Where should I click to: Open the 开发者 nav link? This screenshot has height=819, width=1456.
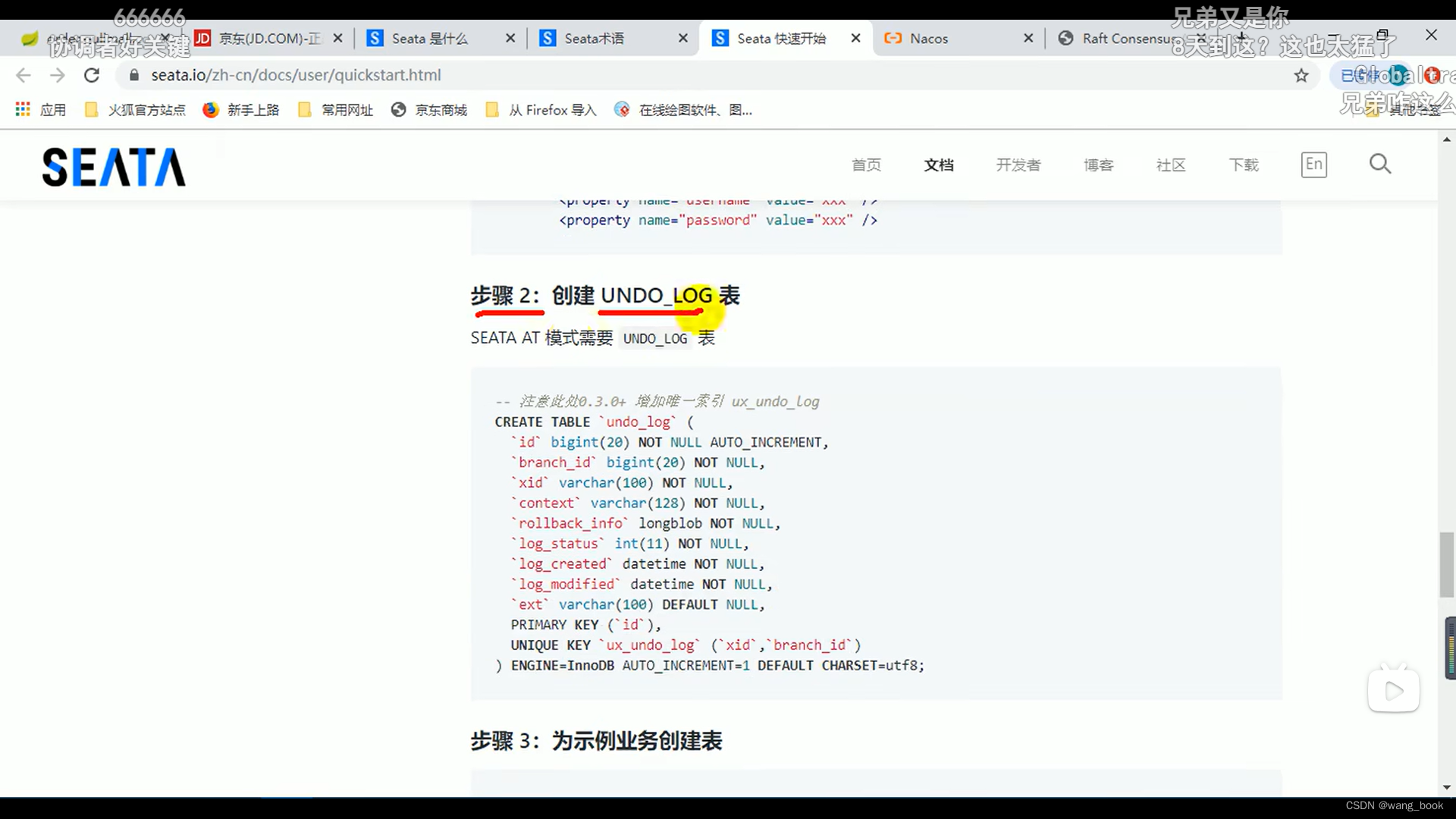[1018, 165]
